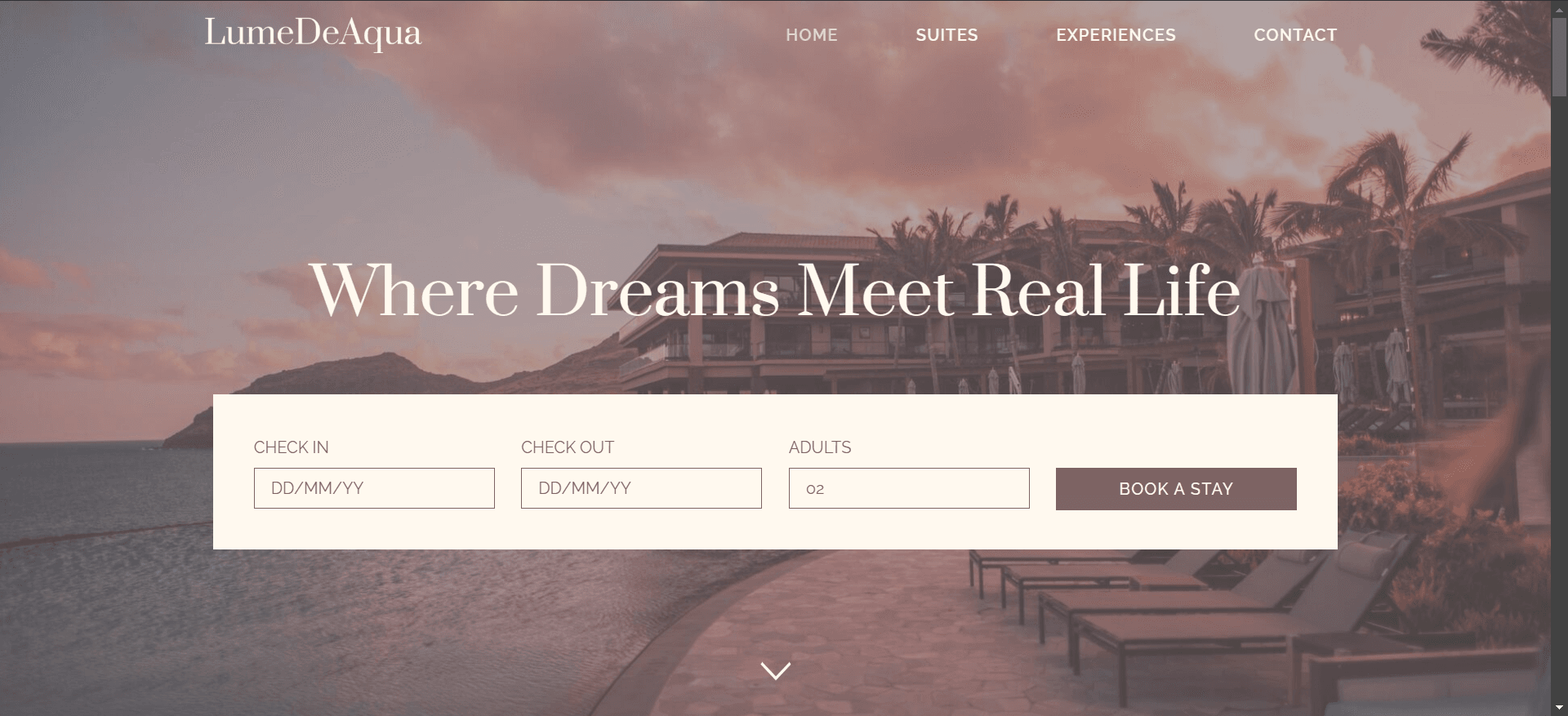
Task: Click the ADULTS label
Action: click(820, 447)
